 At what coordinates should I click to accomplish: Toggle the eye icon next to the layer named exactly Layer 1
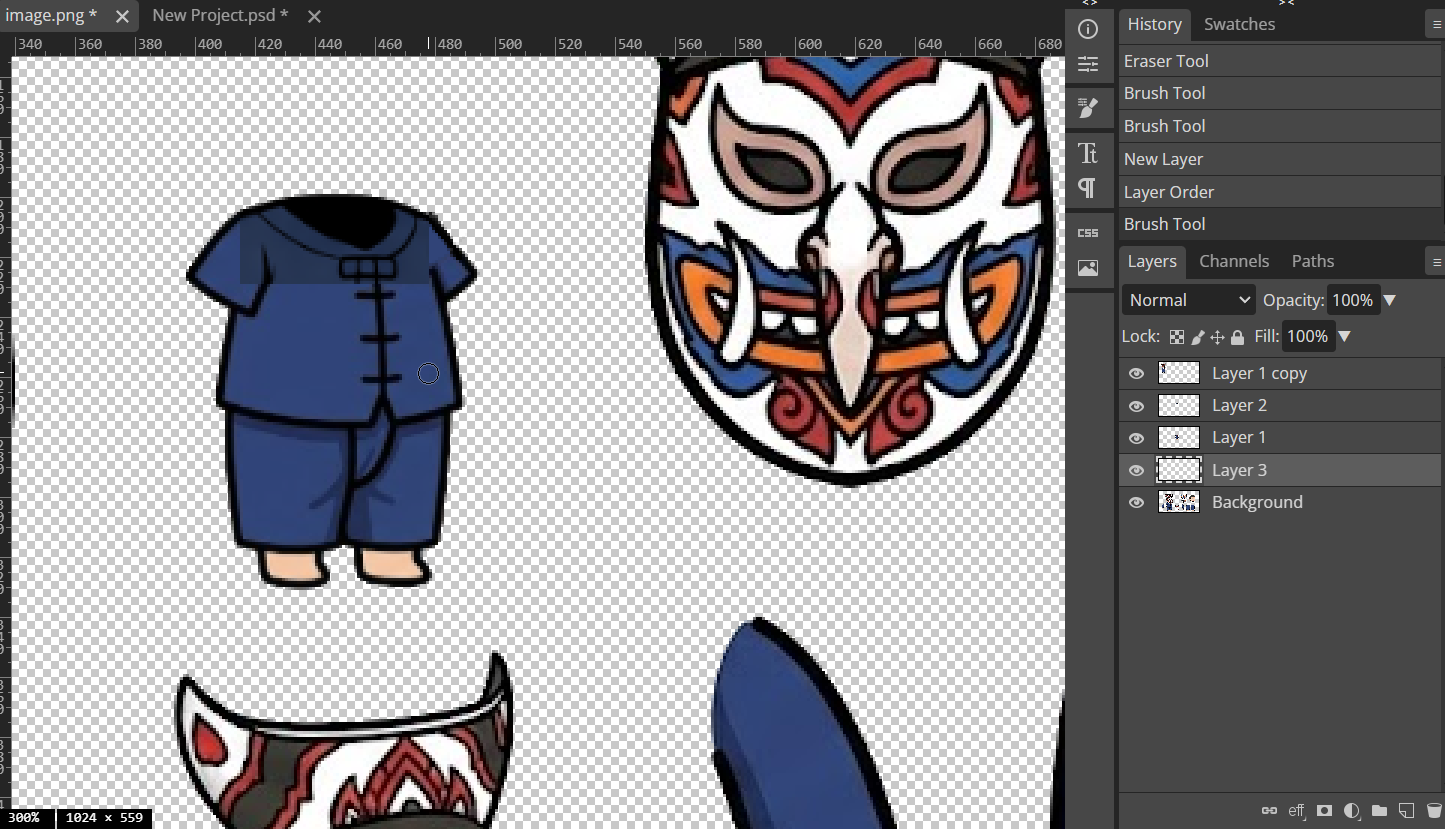[1136, 438]
